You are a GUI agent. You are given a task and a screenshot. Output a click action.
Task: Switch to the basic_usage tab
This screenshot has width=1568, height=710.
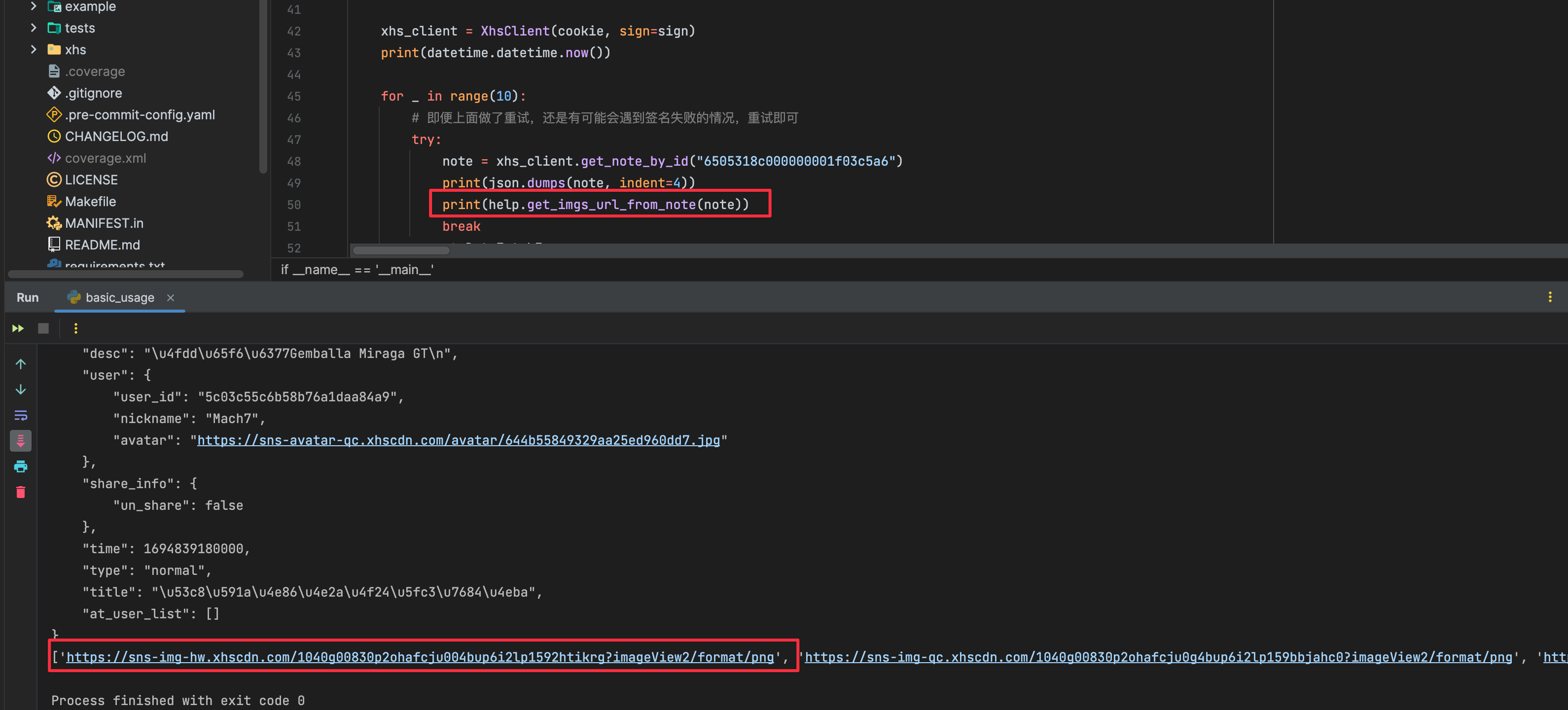119,297
